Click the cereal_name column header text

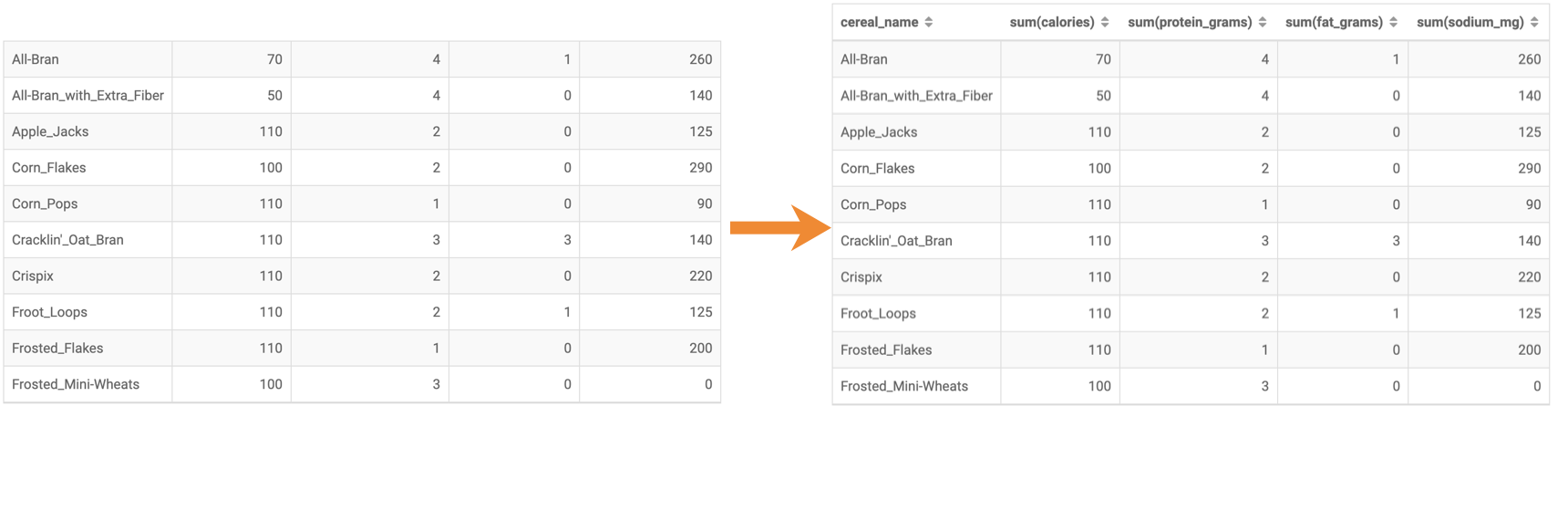click(x=879, y=22)
